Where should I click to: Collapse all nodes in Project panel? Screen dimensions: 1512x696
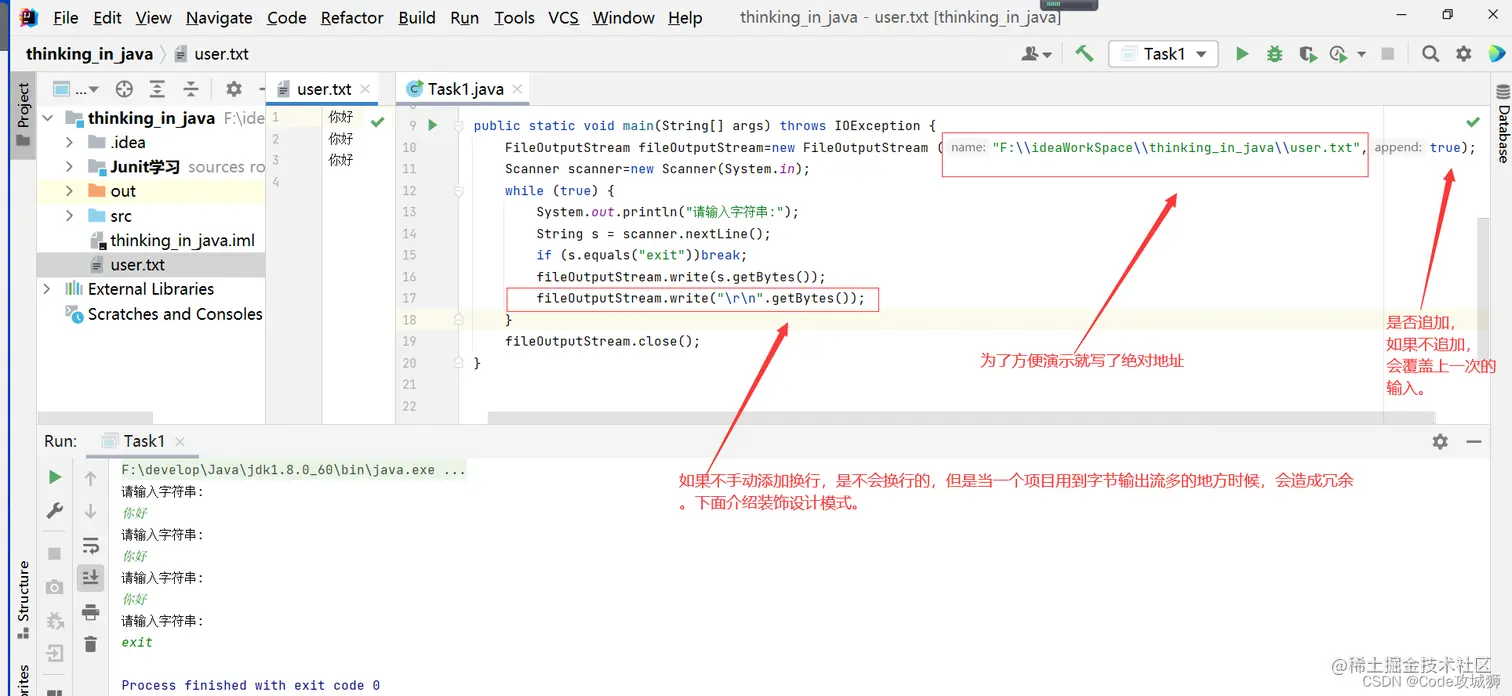[190, 89]
